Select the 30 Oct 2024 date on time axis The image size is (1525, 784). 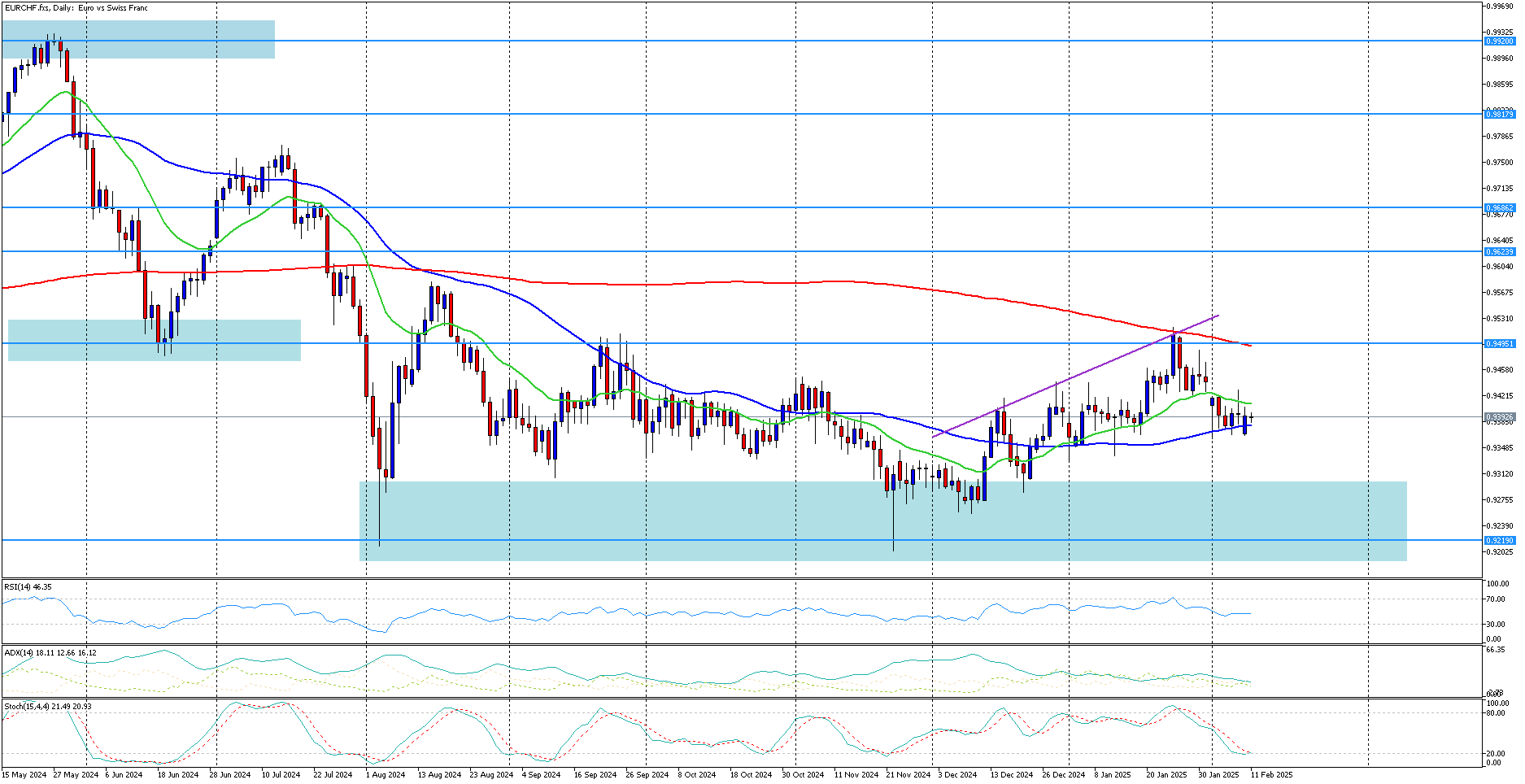[x=803, y=774]
